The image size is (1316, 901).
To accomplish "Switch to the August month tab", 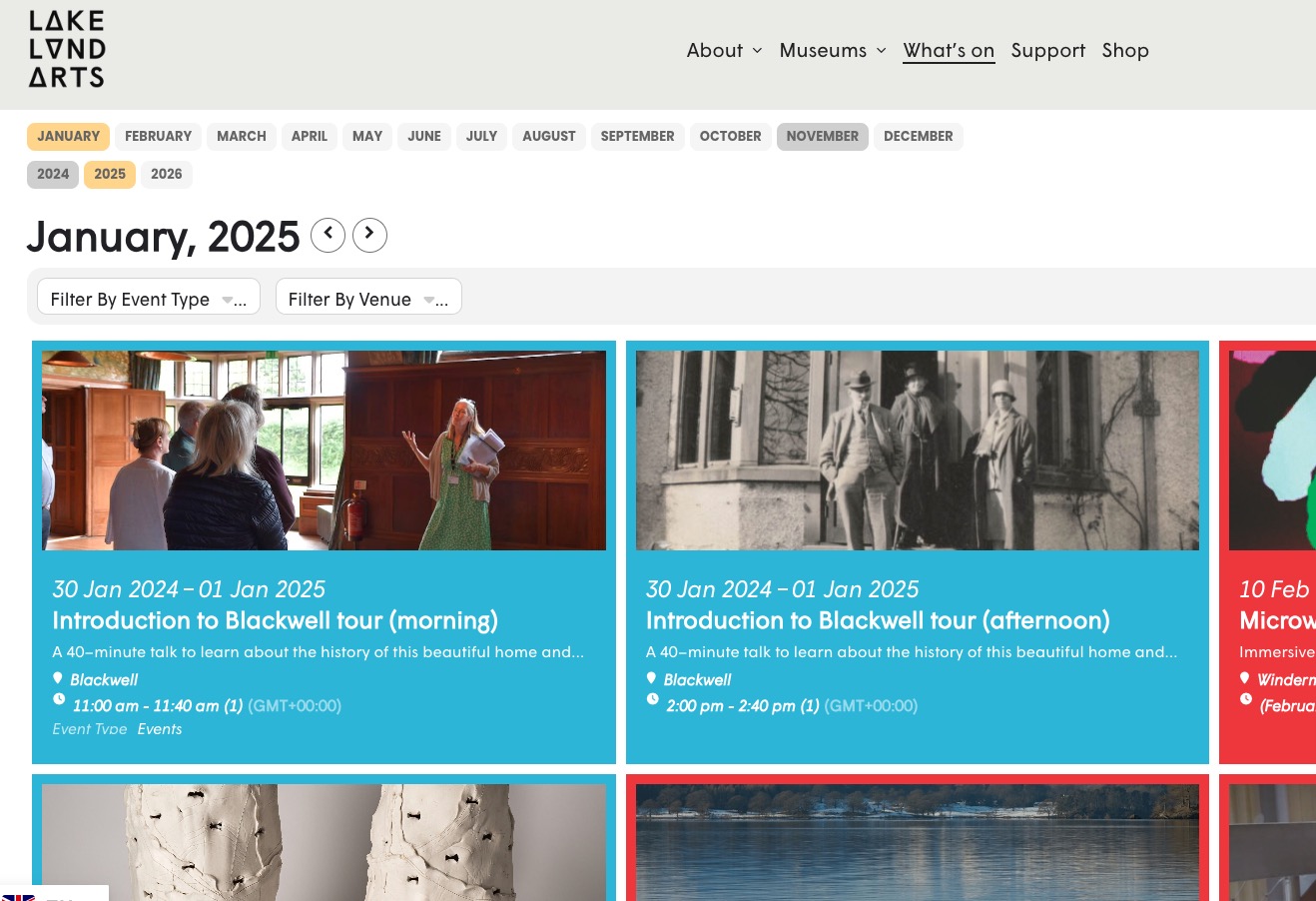I will coord(549,137).
